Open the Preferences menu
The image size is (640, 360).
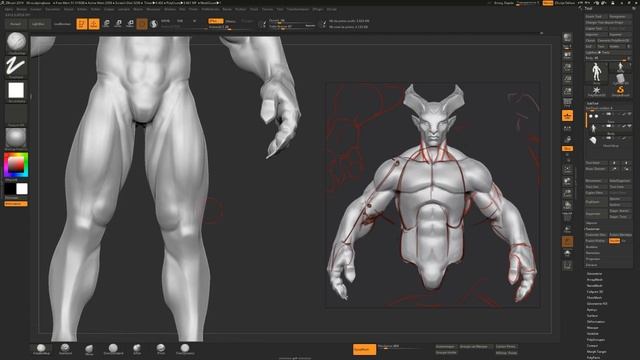click(x=210, y=9)
